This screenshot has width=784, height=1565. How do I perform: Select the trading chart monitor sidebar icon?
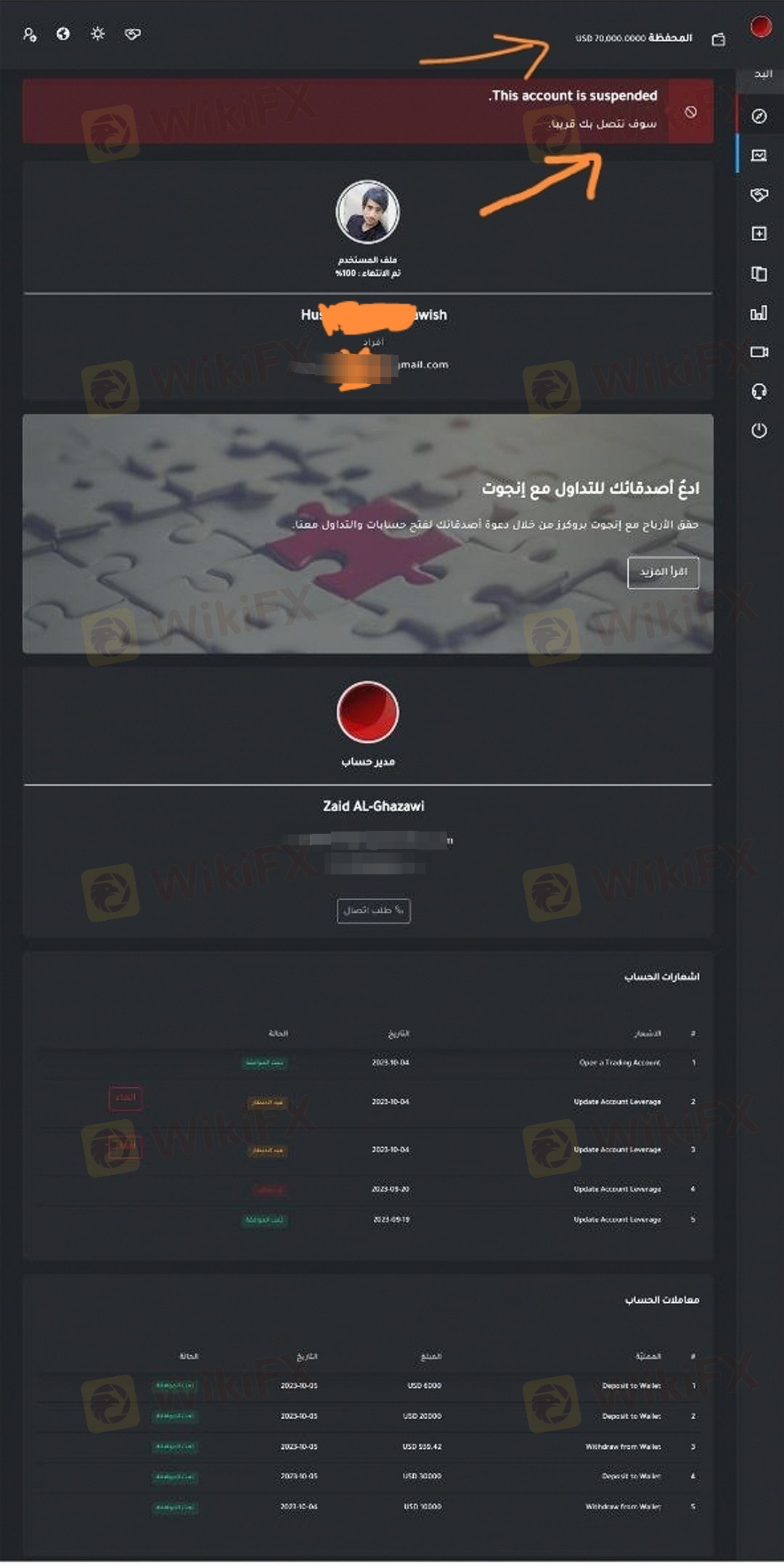[x=759, y=155]
